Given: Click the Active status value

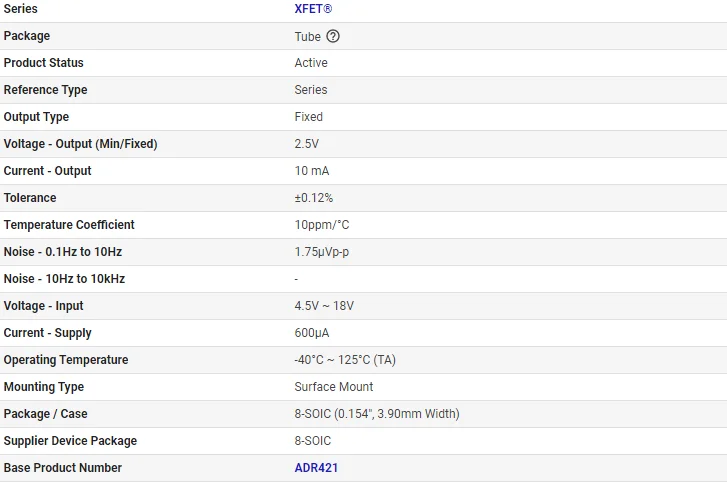Looking at the screenshot, I should pos(311,63).
